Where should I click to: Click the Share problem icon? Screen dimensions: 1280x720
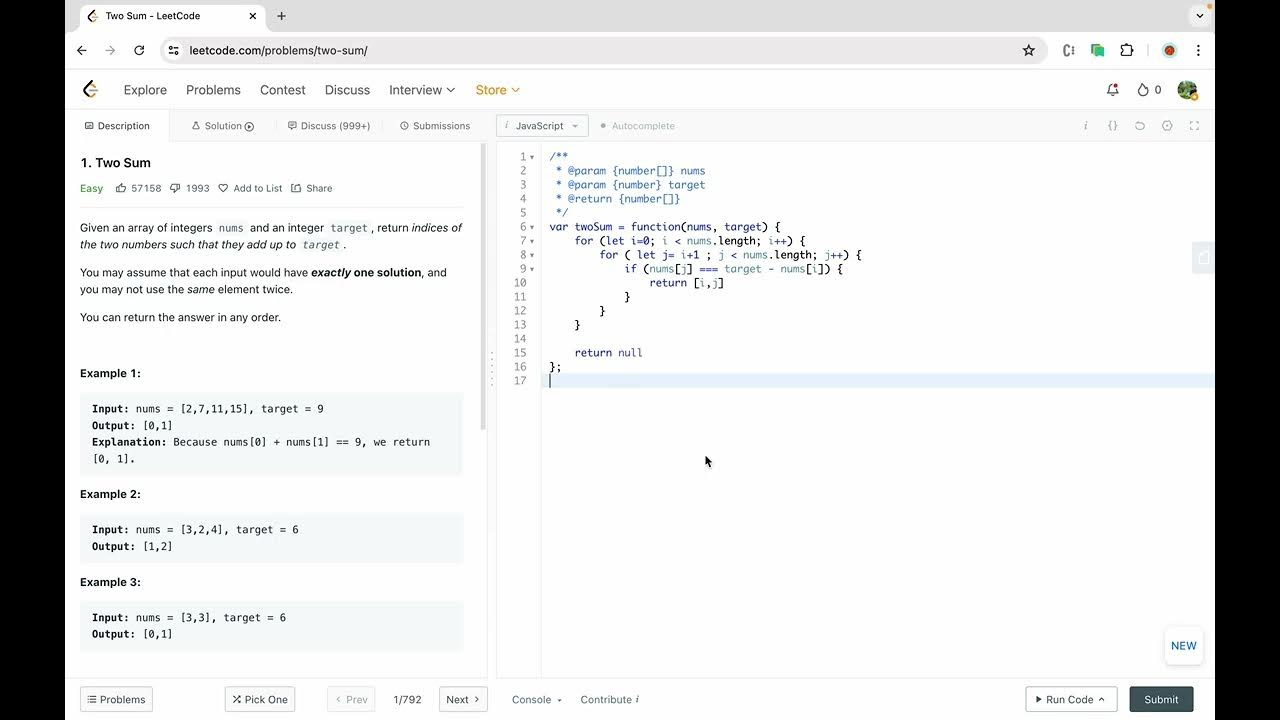[x=296, y=188]
